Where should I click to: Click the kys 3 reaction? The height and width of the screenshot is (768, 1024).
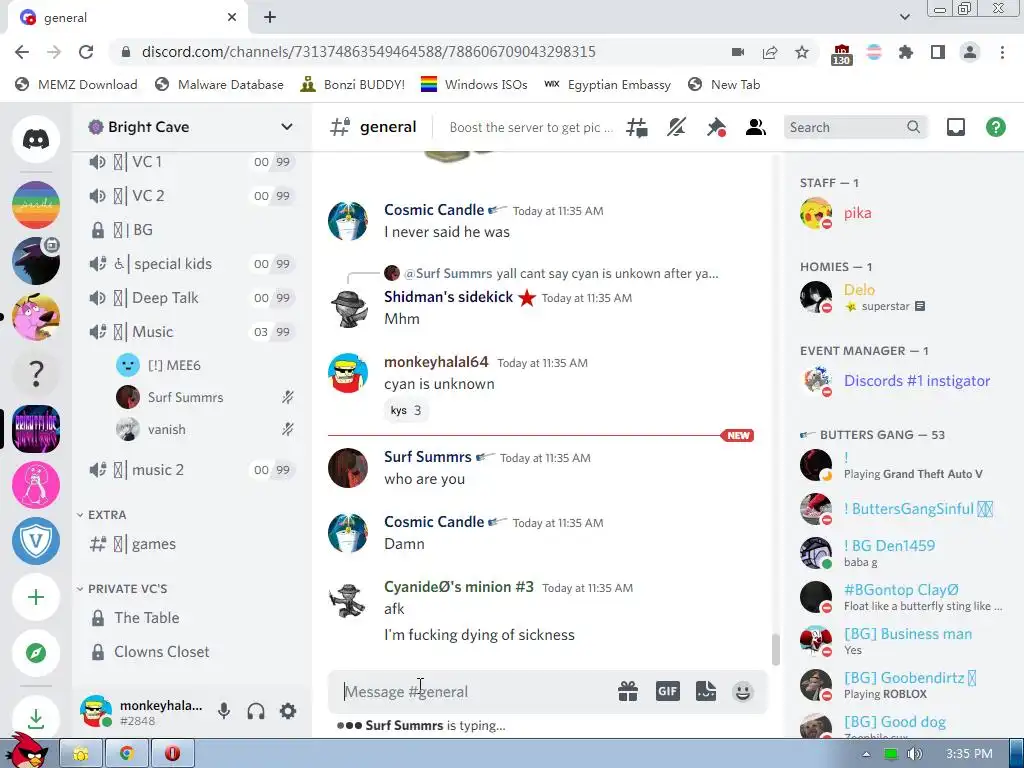click(x=406, y=410)
